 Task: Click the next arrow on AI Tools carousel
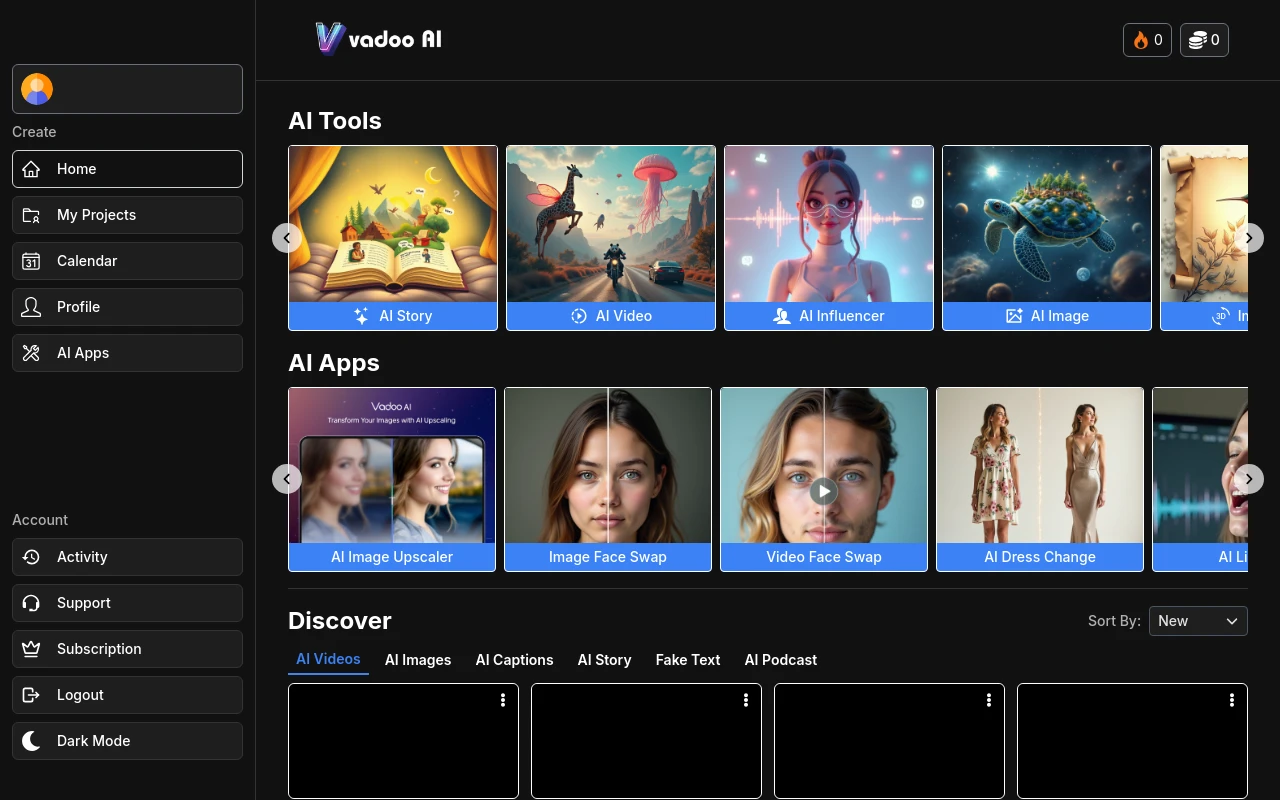1248,238
